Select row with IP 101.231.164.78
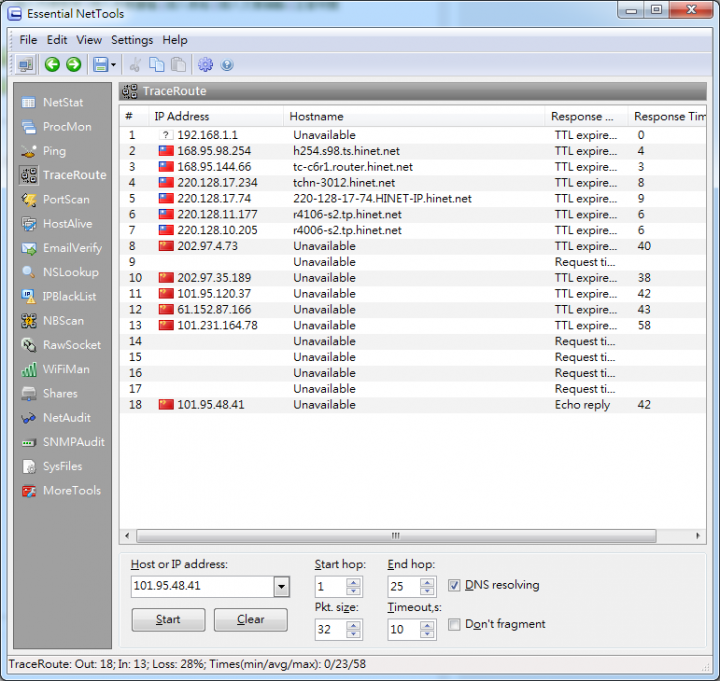 pyautogui.click(x=413, y=325)
